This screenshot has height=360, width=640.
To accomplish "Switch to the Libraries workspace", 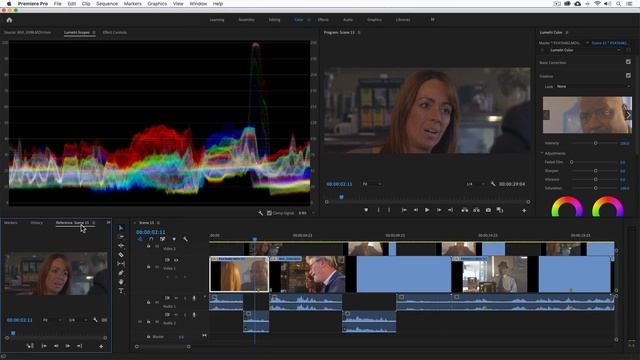I will coord(403,20).
